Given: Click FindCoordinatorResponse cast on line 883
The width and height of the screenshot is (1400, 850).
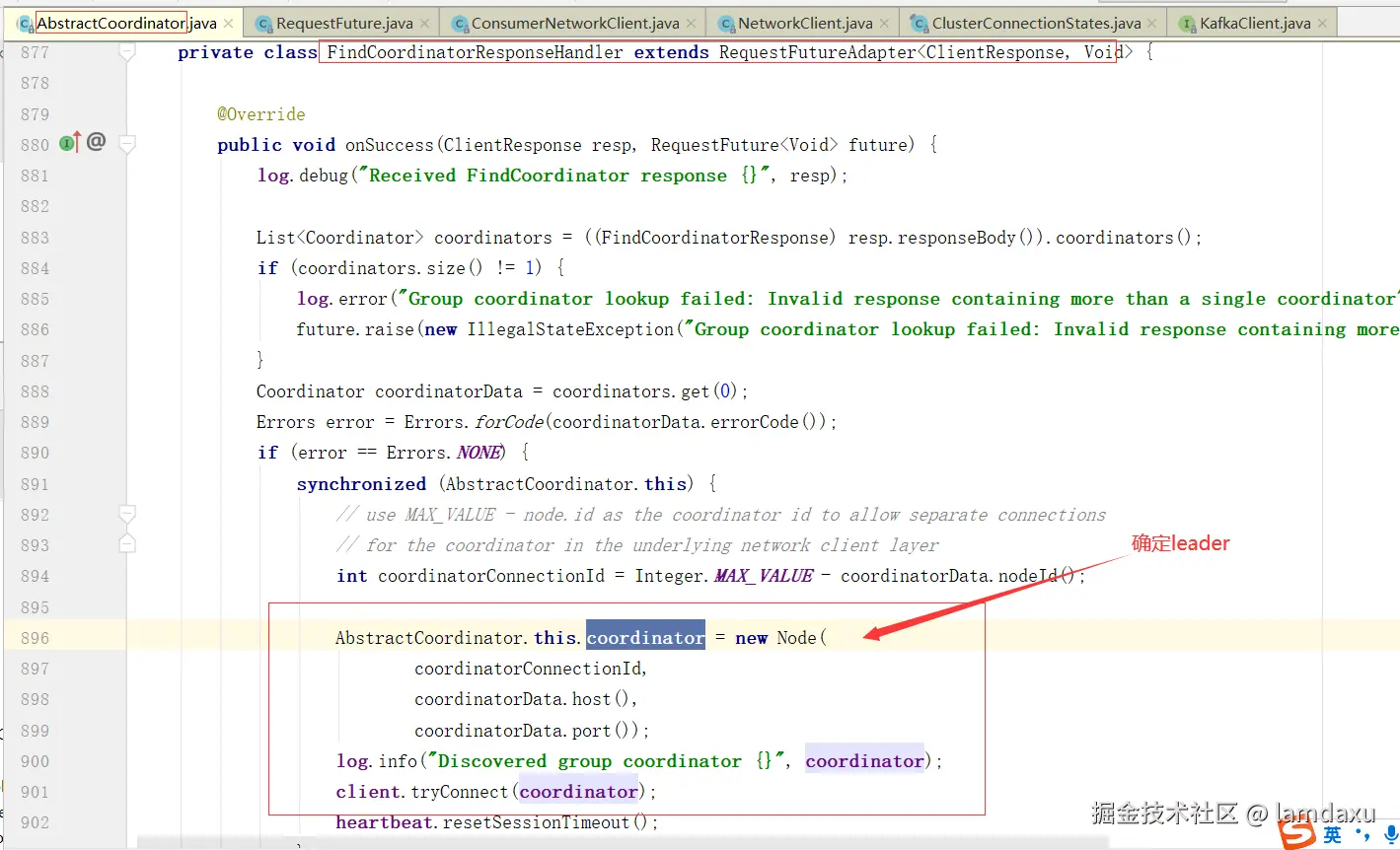Looking at the screenshot, I should coord(714,238).
